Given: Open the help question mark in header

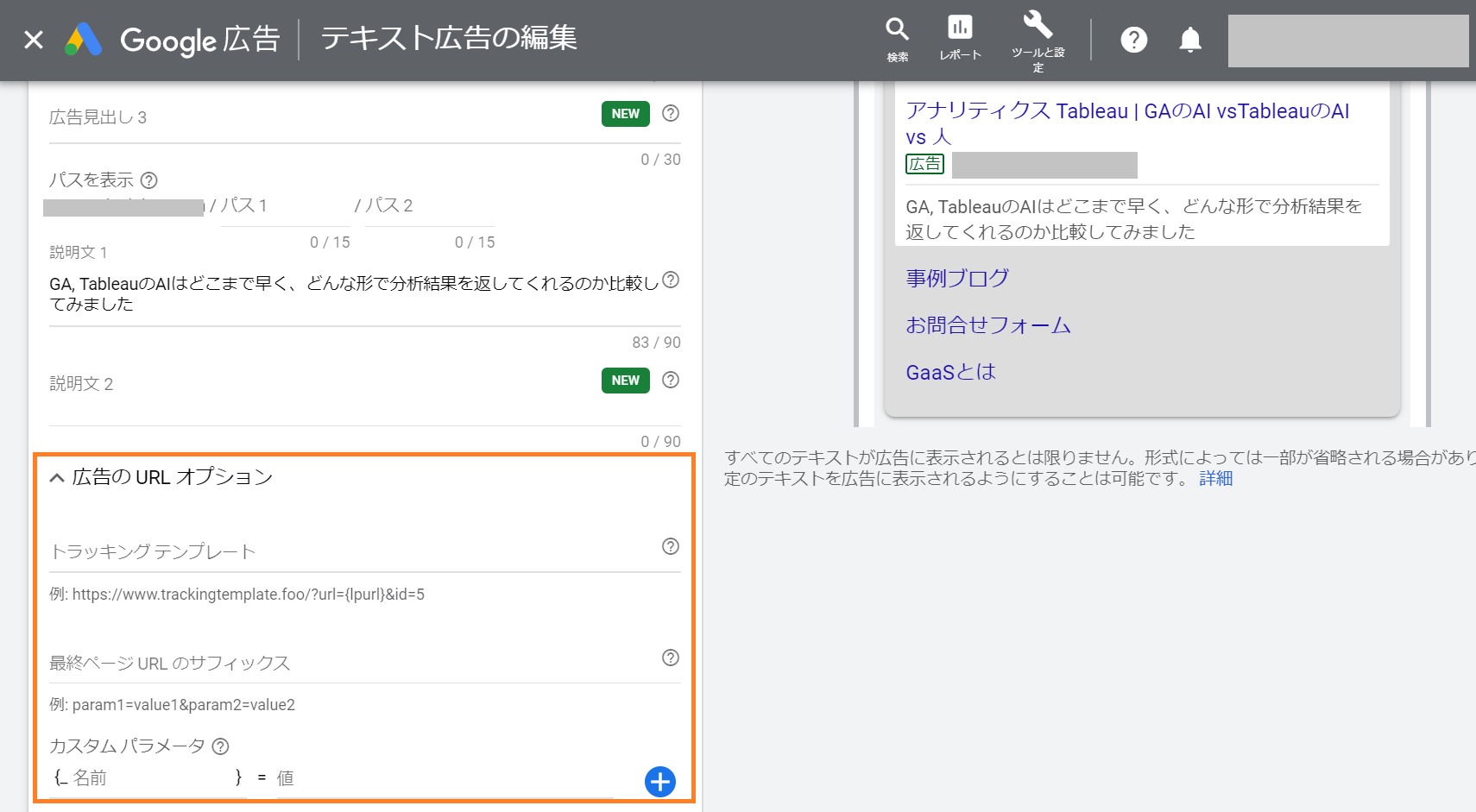Looking at the screenshot, I should coord(1133,40).
